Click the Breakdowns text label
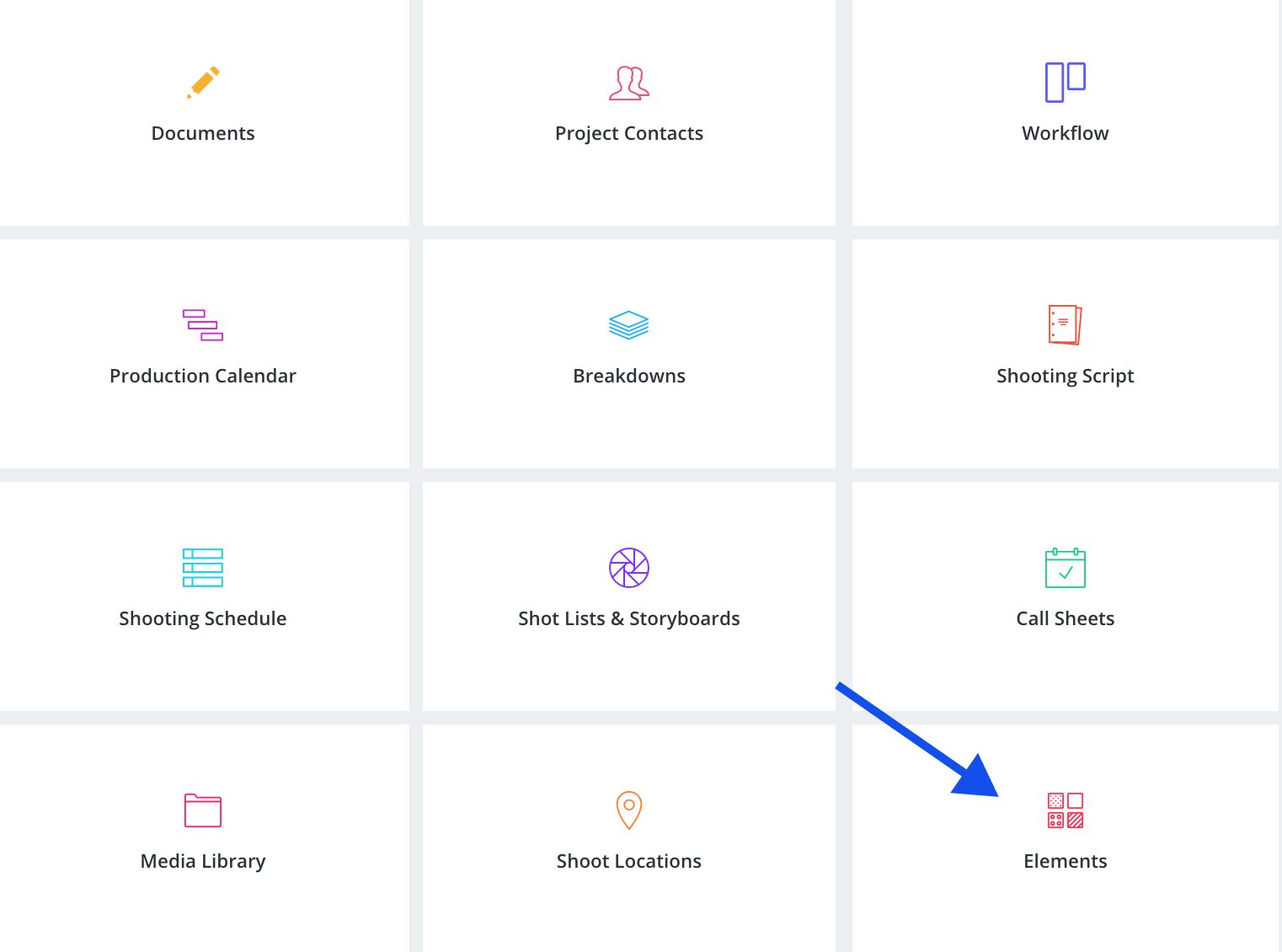The width and height of the screenshot is (1282, 952). 629,376
